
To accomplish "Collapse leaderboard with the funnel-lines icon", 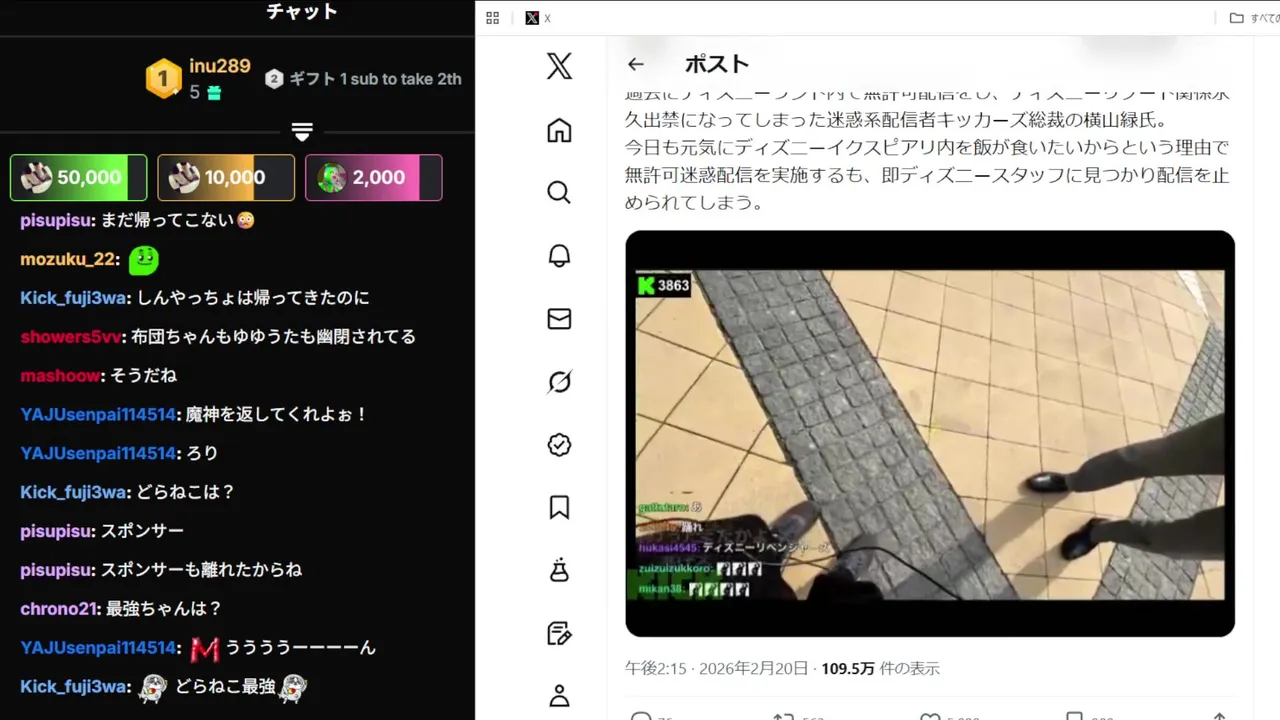I will 302,131.
